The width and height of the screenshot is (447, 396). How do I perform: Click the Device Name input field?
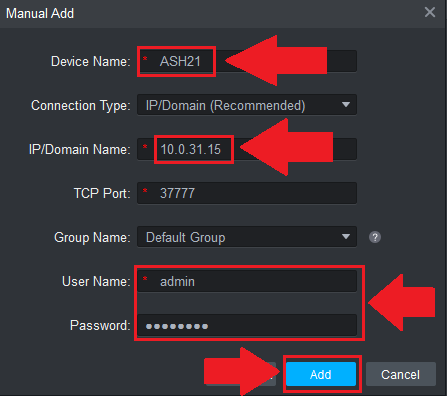click(x=247, y=61)
